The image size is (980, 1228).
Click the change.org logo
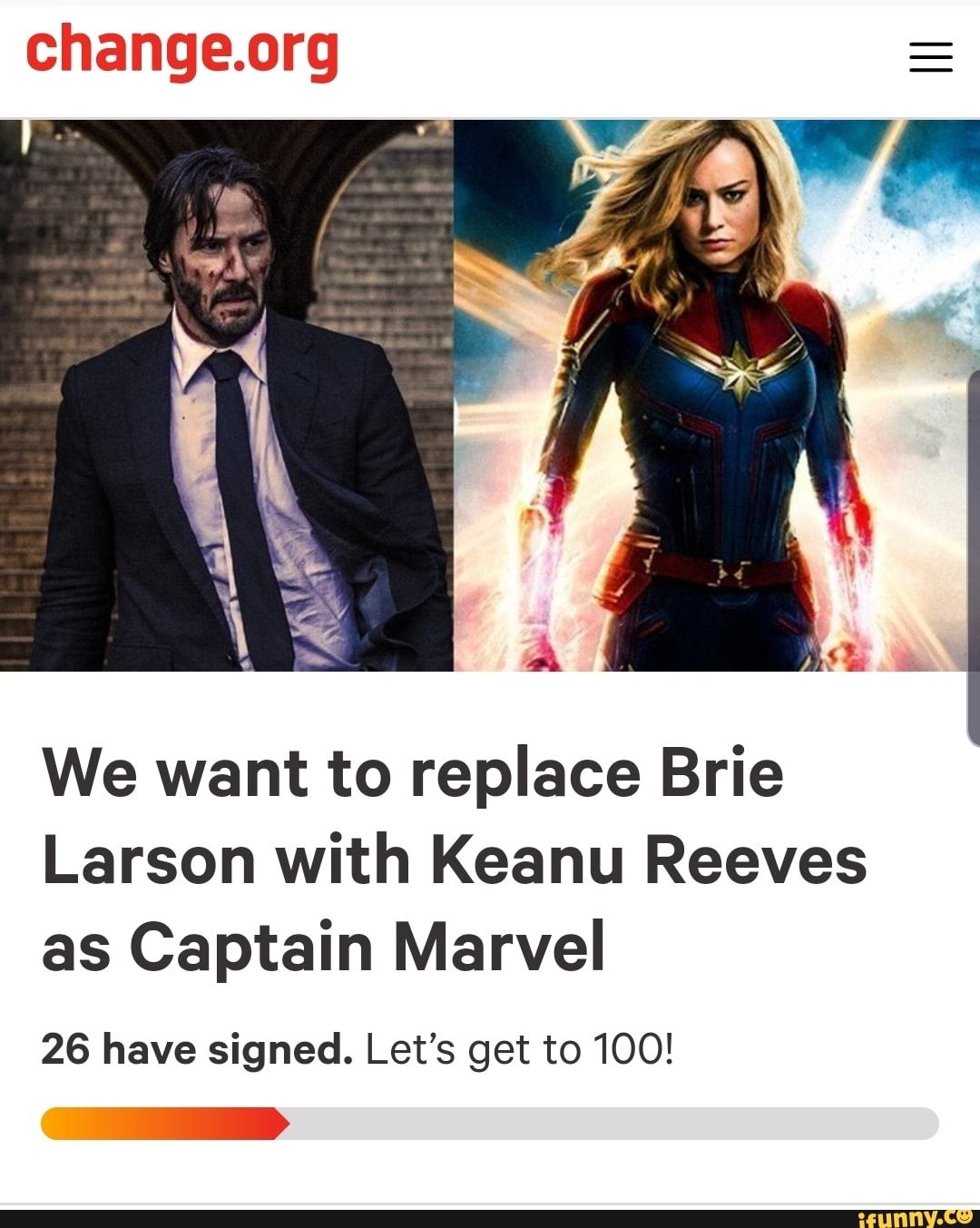[x=181, y=53]
